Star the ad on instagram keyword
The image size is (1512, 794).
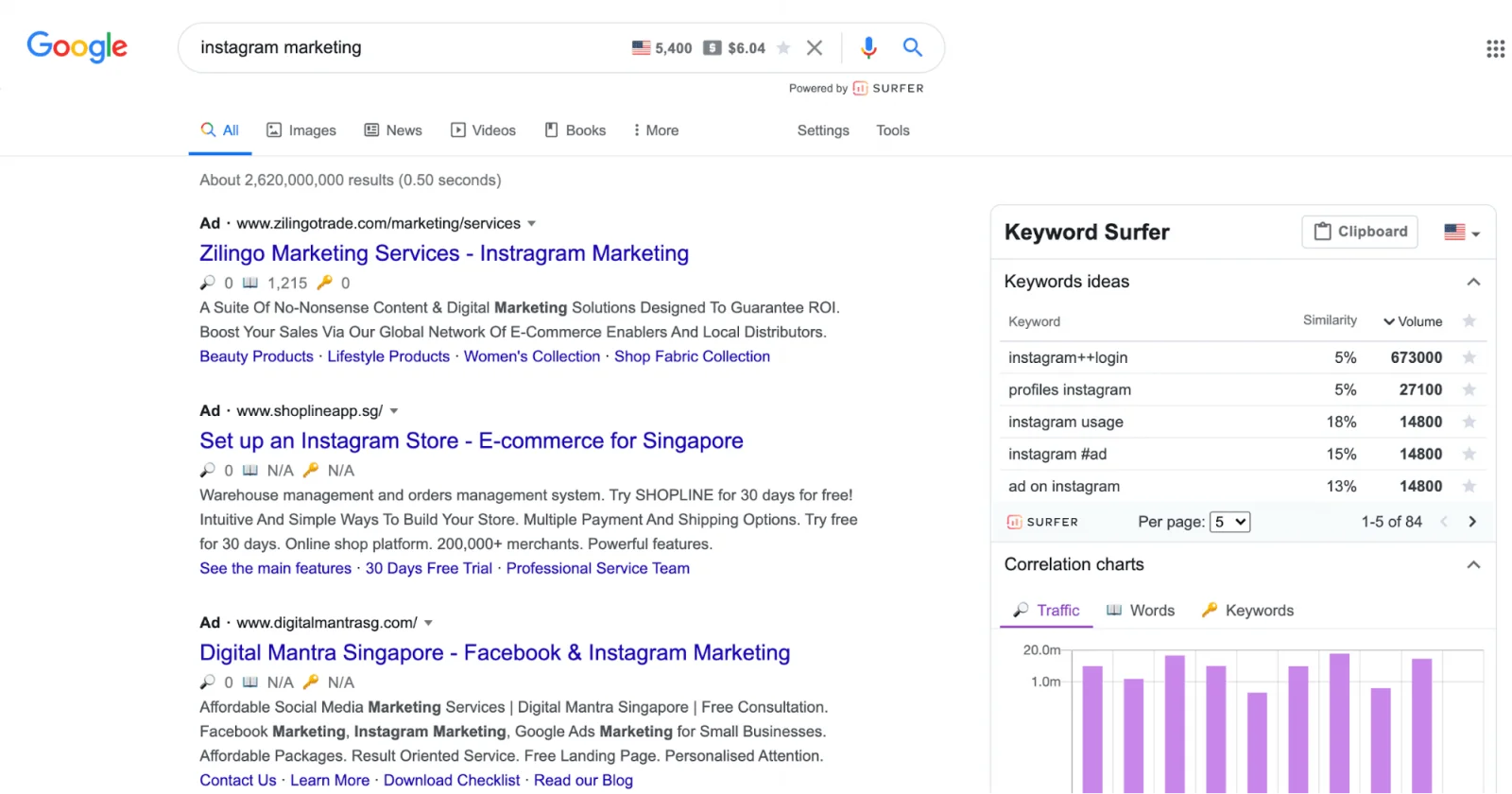tap(1469, 486)
